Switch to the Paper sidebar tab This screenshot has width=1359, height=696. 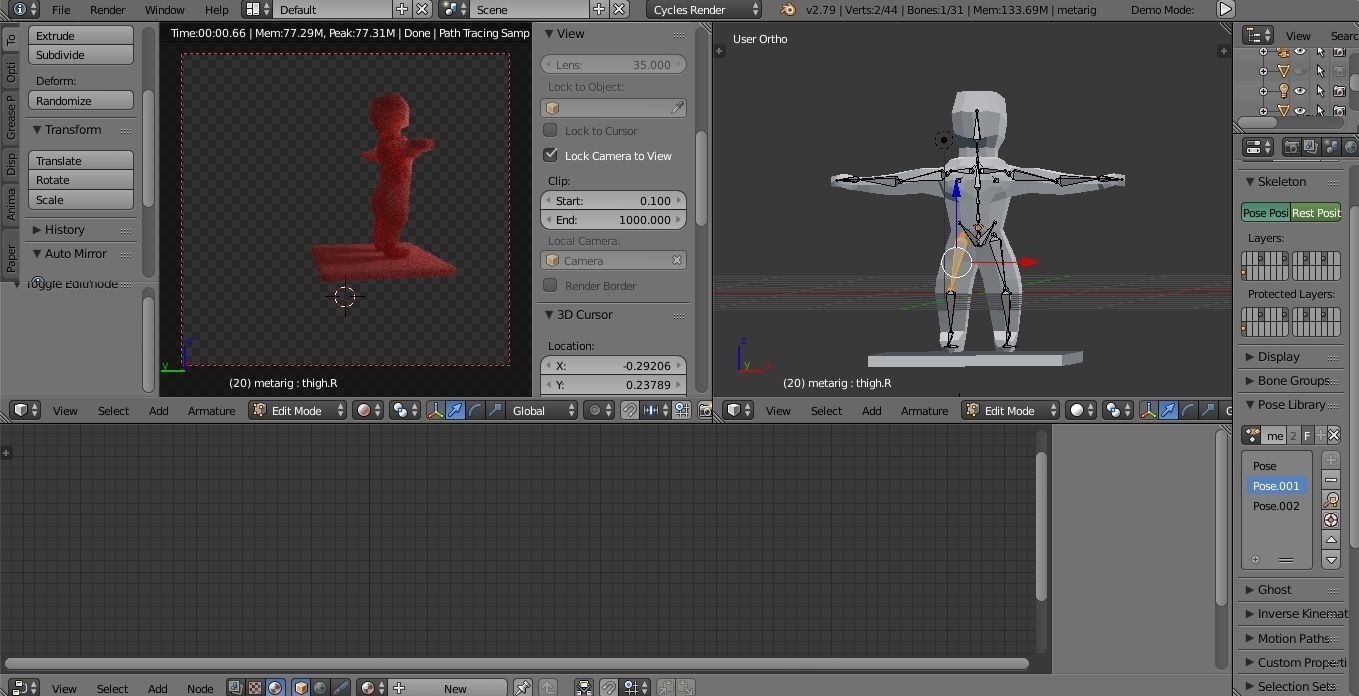click(x=11, y=258)
